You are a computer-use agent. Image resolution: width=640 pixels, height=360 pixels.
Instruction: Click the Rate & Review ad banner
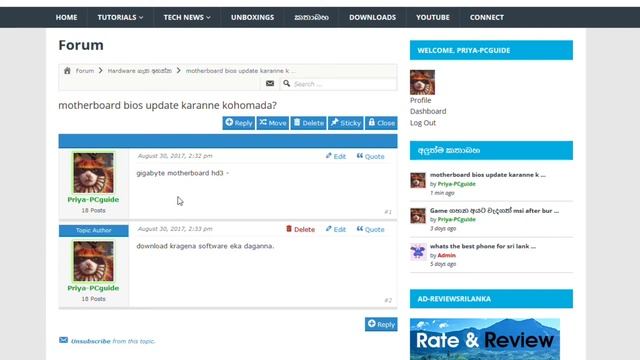[485, 339]
